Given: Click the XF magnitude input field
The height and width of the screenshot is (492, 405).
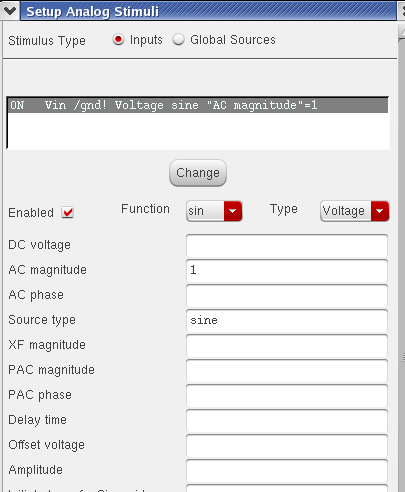Looking at the screenshot, I should 287,346.
